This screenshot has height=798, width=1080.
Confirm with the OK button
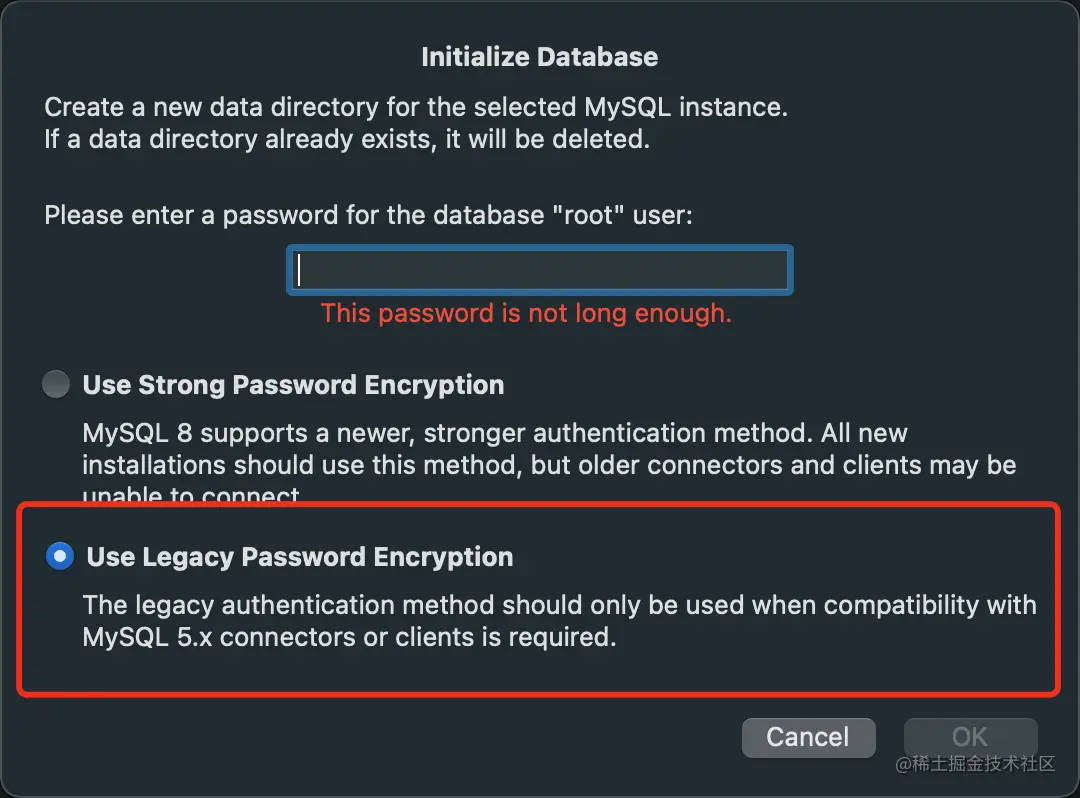click(969, 737)
